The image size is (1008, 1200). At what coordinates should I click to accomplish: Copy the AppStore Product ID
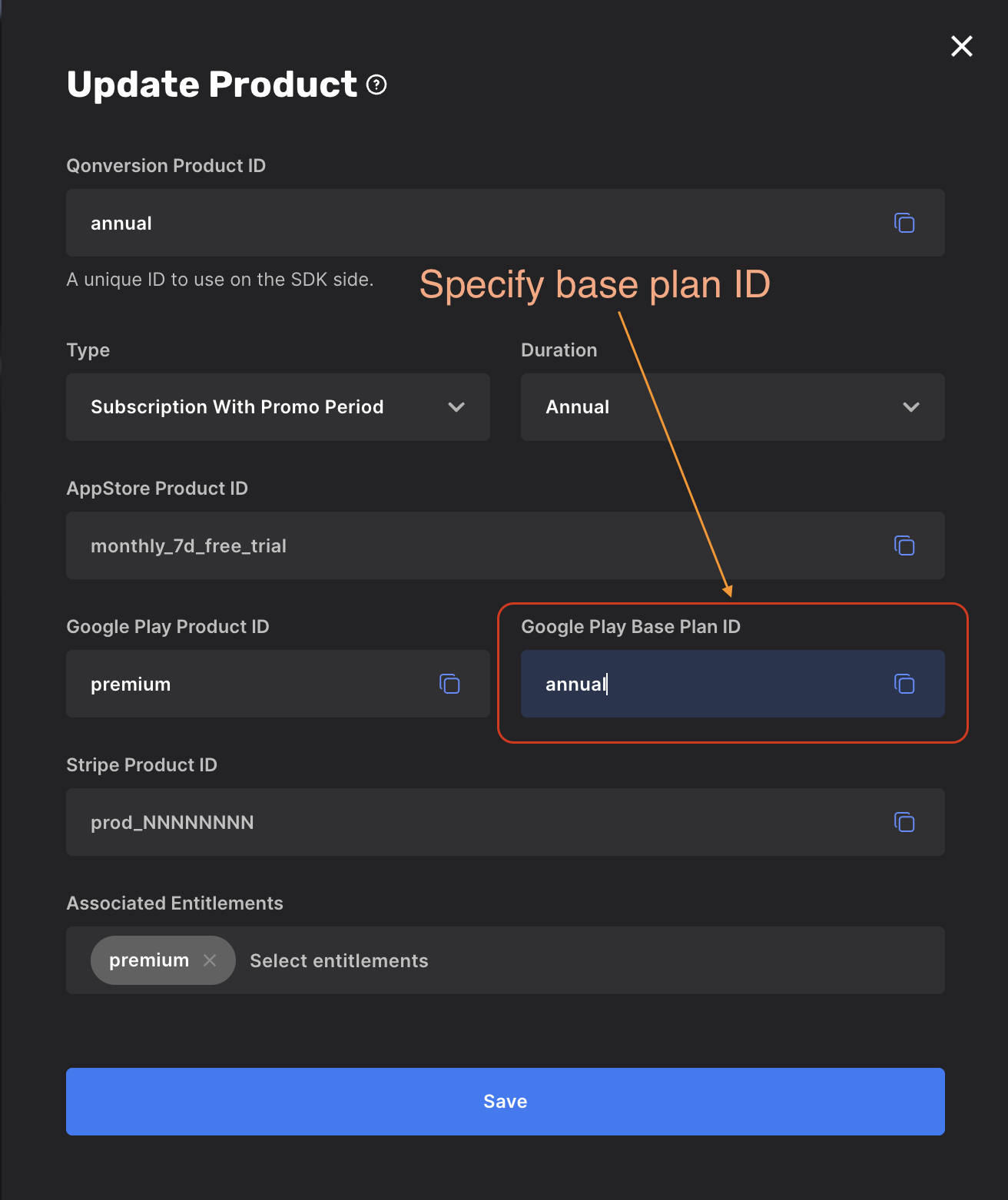click(904, 545)
